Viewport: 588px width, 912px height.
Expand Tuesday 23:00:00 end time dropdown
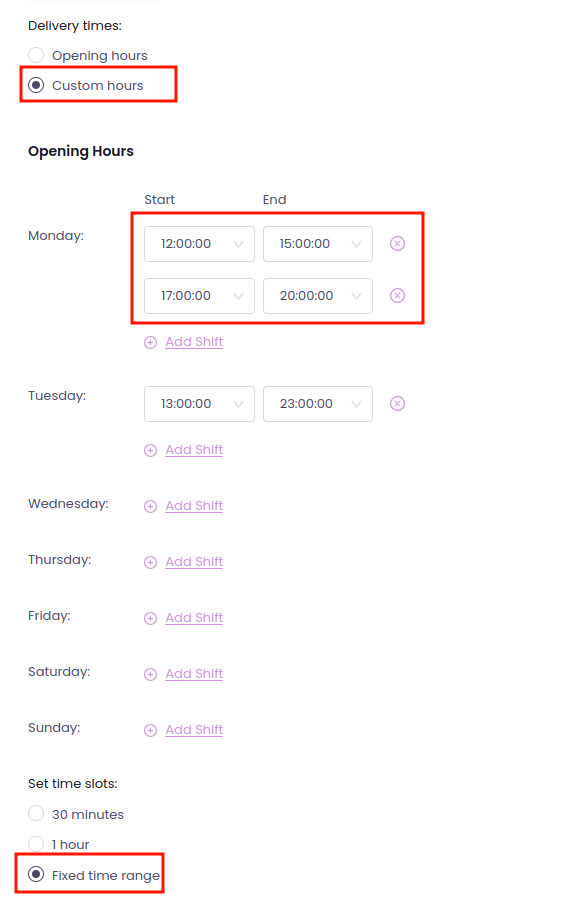pos(318,404)
